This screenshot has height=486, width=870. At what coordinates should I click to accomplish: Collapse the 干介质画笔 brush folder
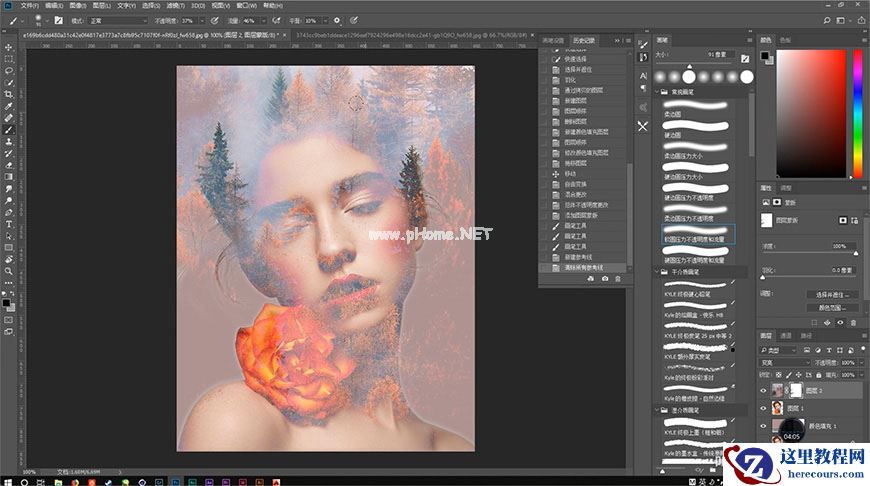pyautogui.click(x=657, y=272)
